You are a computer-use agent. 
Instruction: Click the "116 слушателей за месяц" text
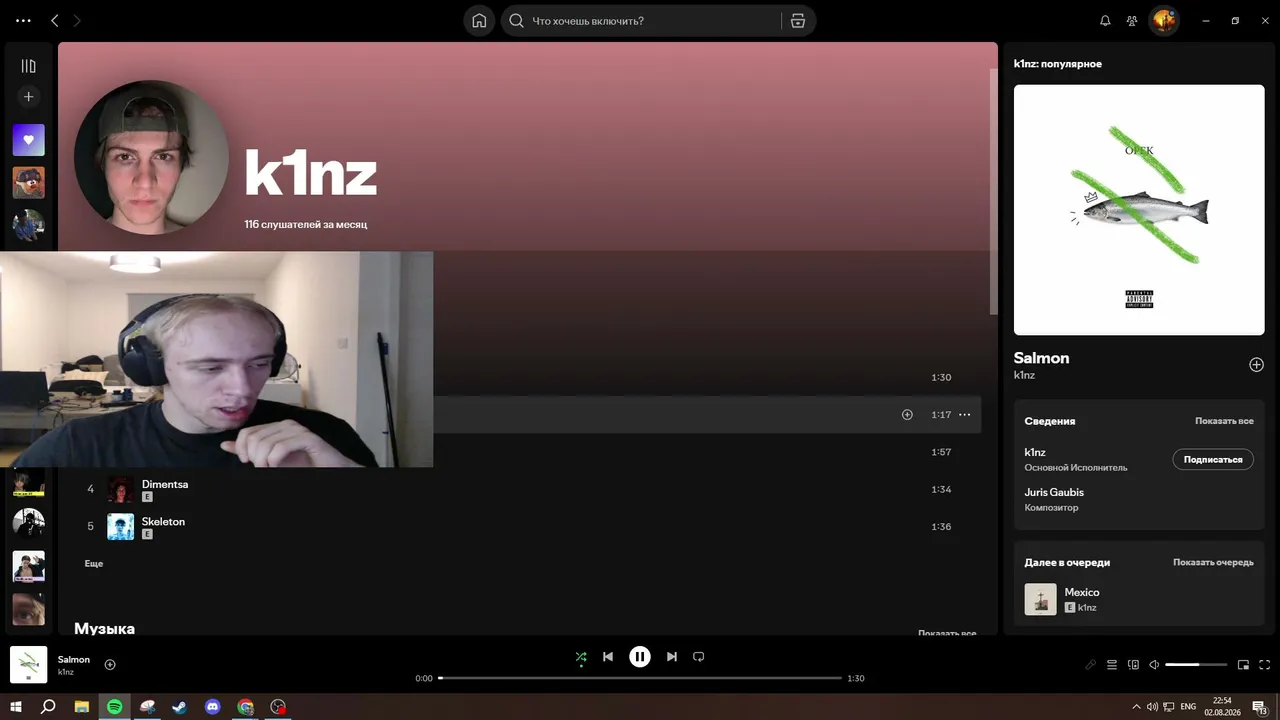[x=306, y=225]
